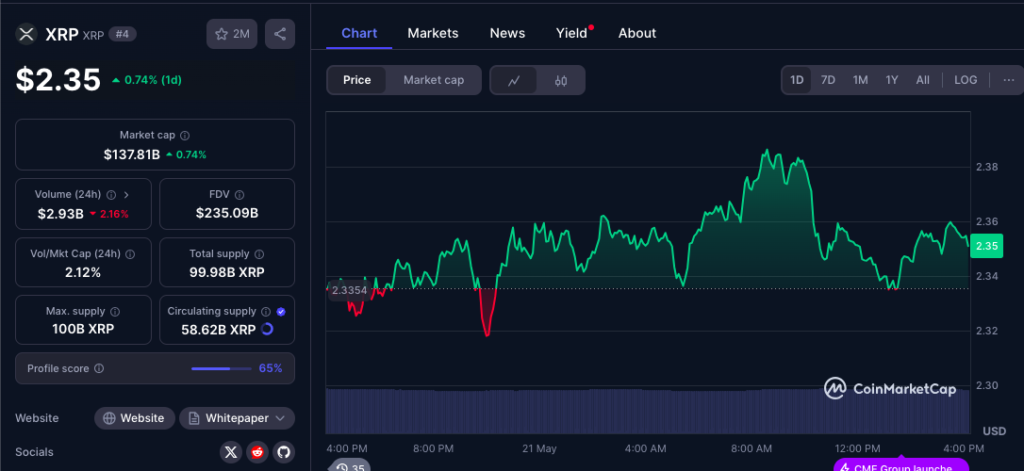Click the XRP logo icon

(26, 34)
